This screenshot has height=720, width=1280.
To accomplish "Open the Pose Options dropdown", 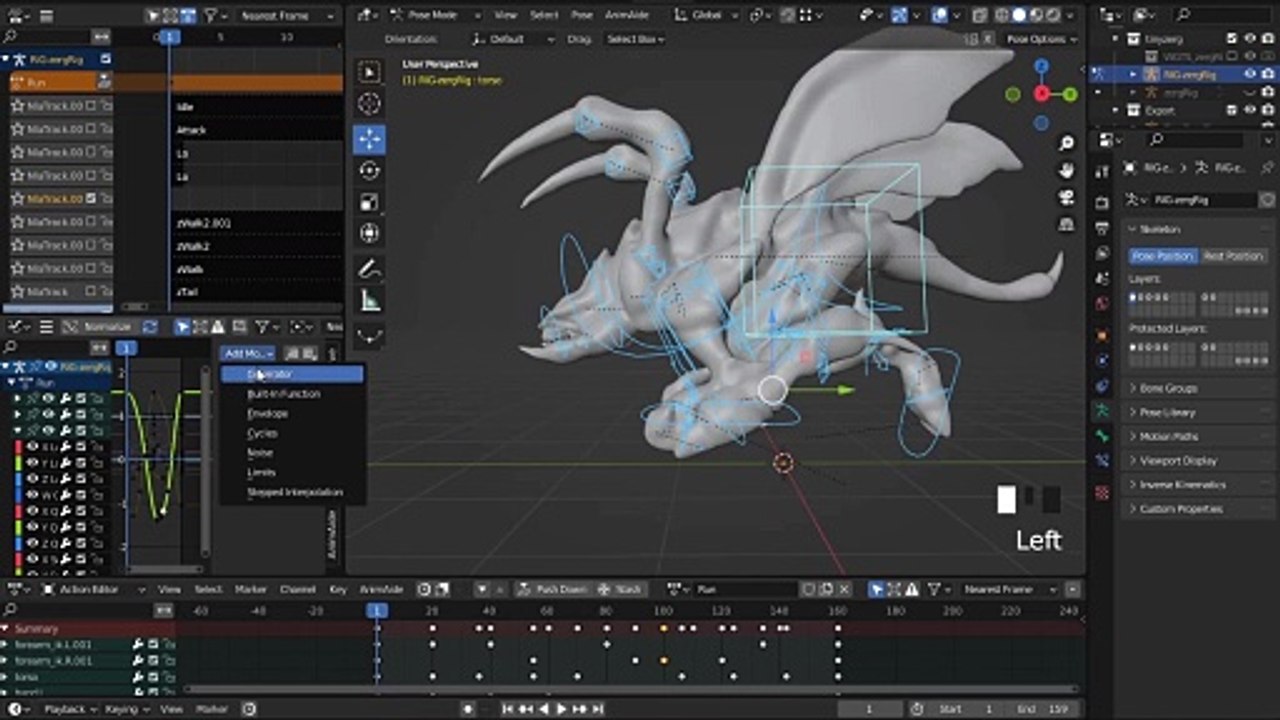I will (x=1040, y=39).
